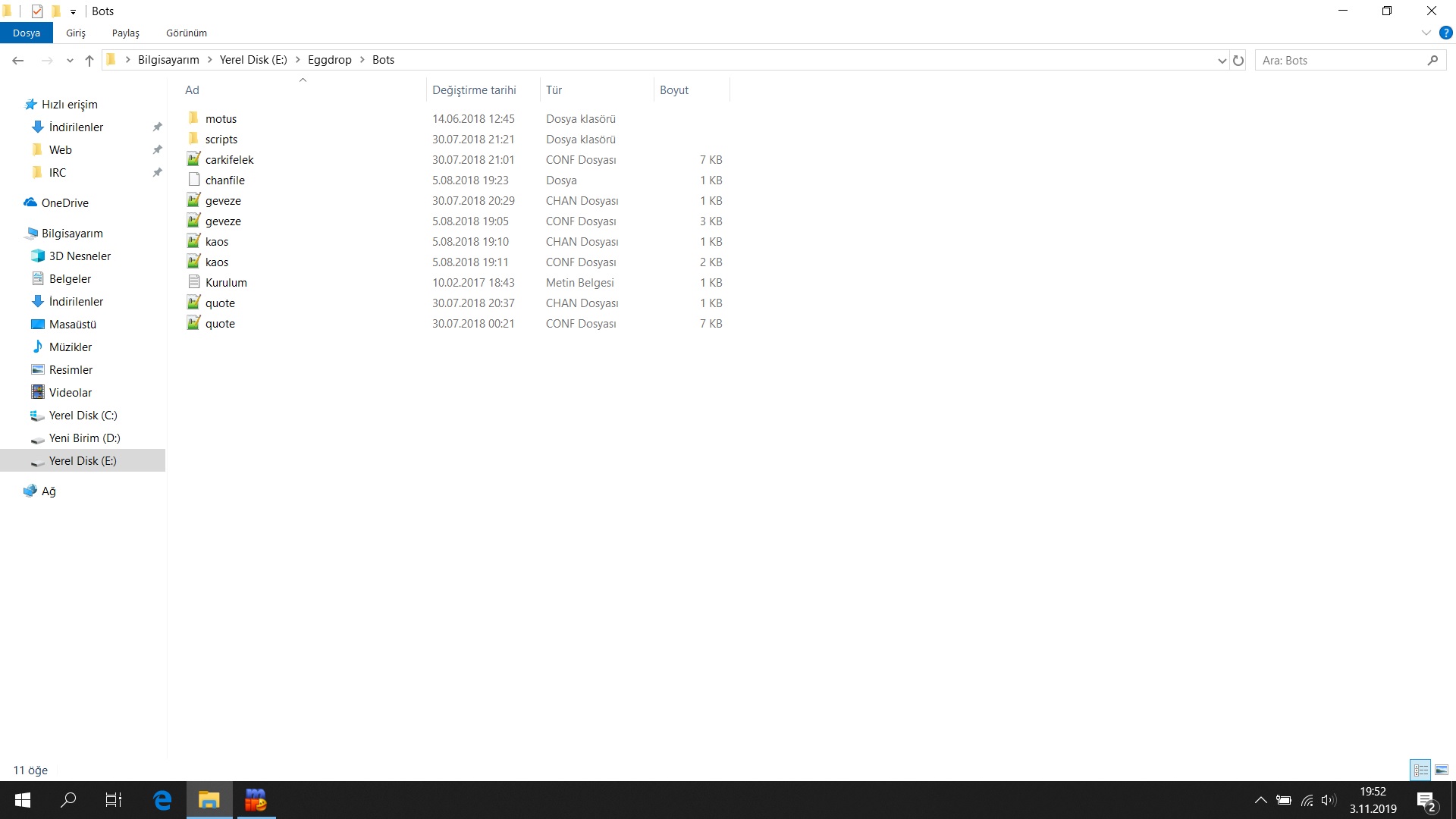Select Kurulum text document icon
Viewport: 1456px width, 819px height.
coord(193,282)
